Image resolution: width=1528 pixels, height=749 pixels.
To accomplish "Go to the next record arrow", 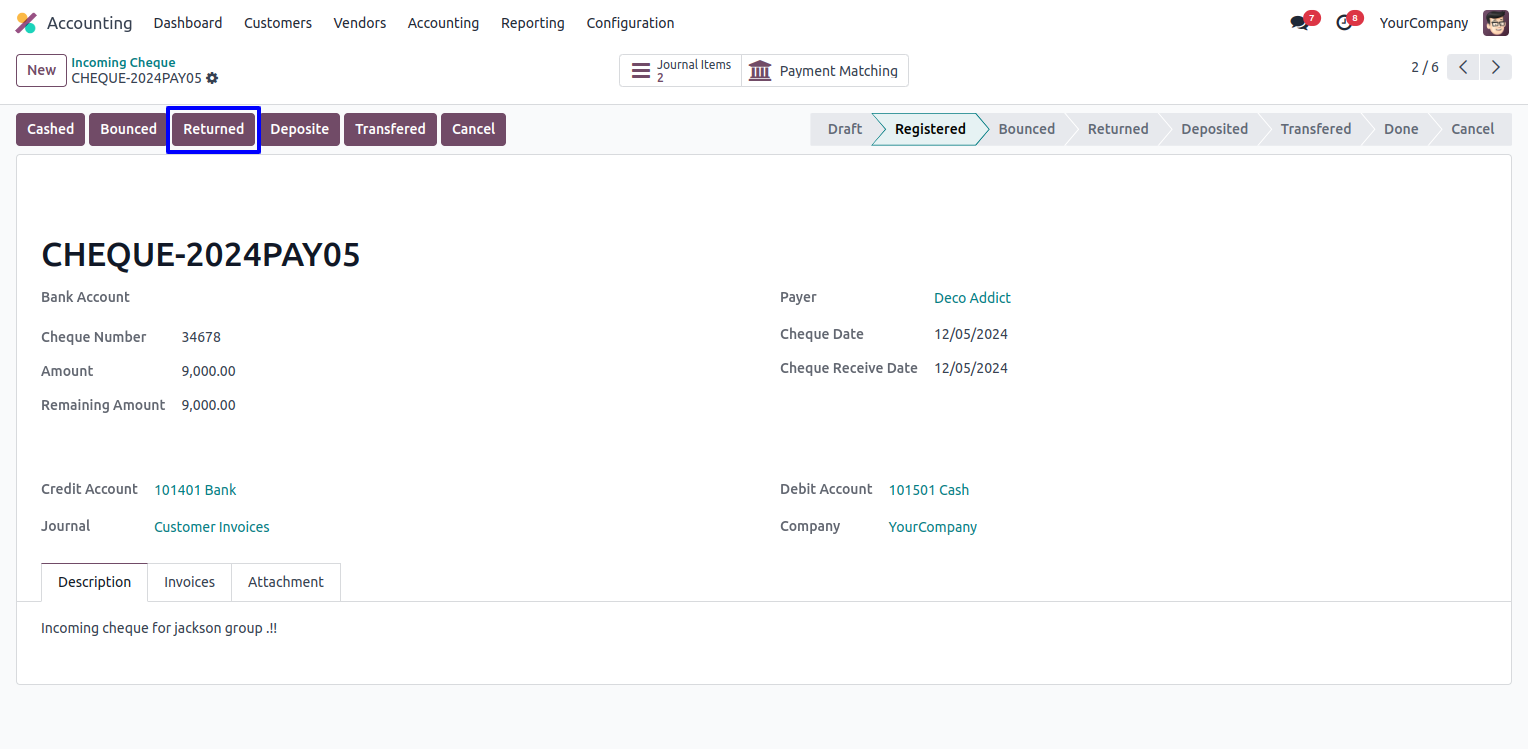I will (x=1495, y=67).
